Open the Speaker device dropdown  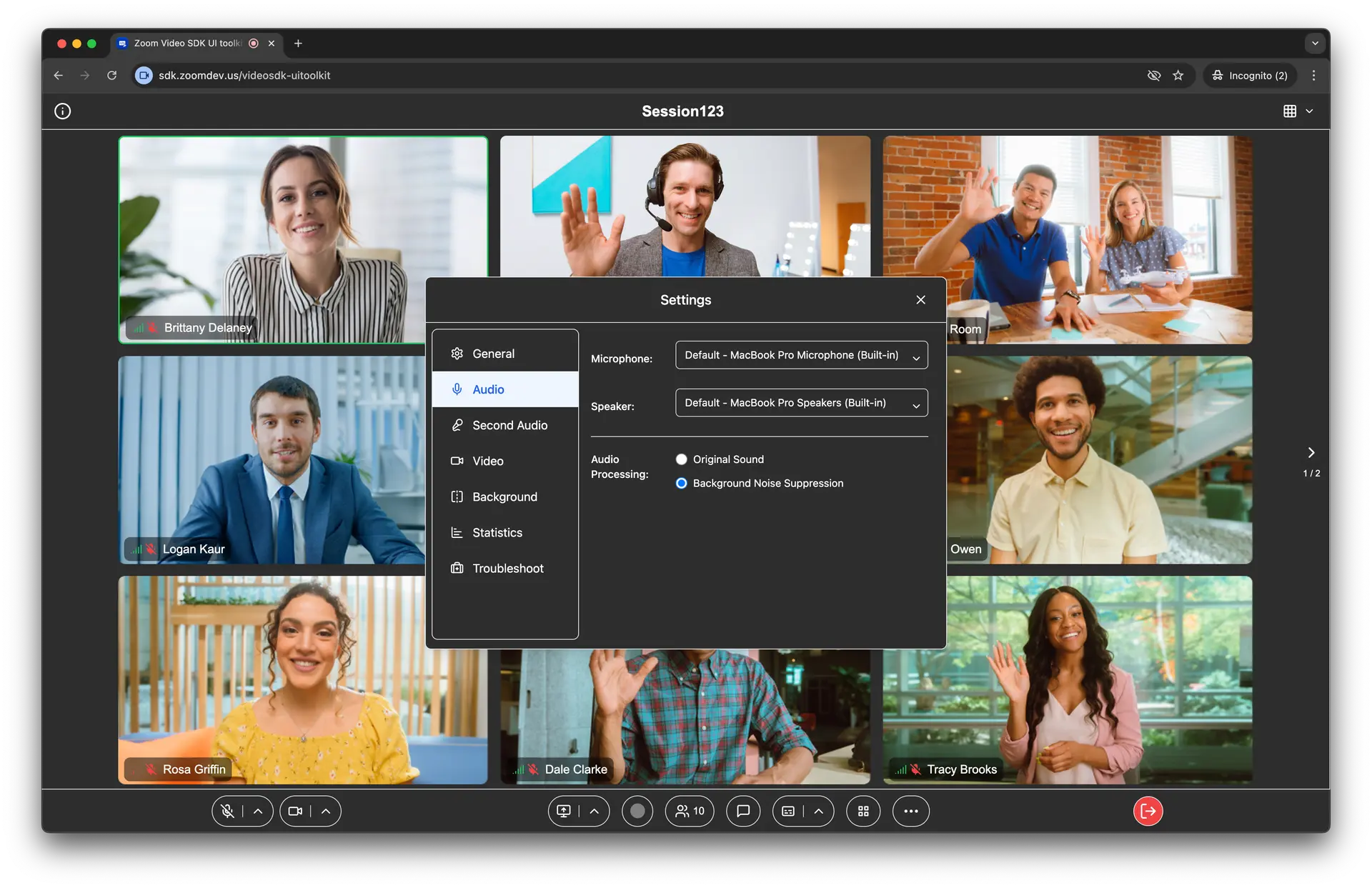(801, 403)
